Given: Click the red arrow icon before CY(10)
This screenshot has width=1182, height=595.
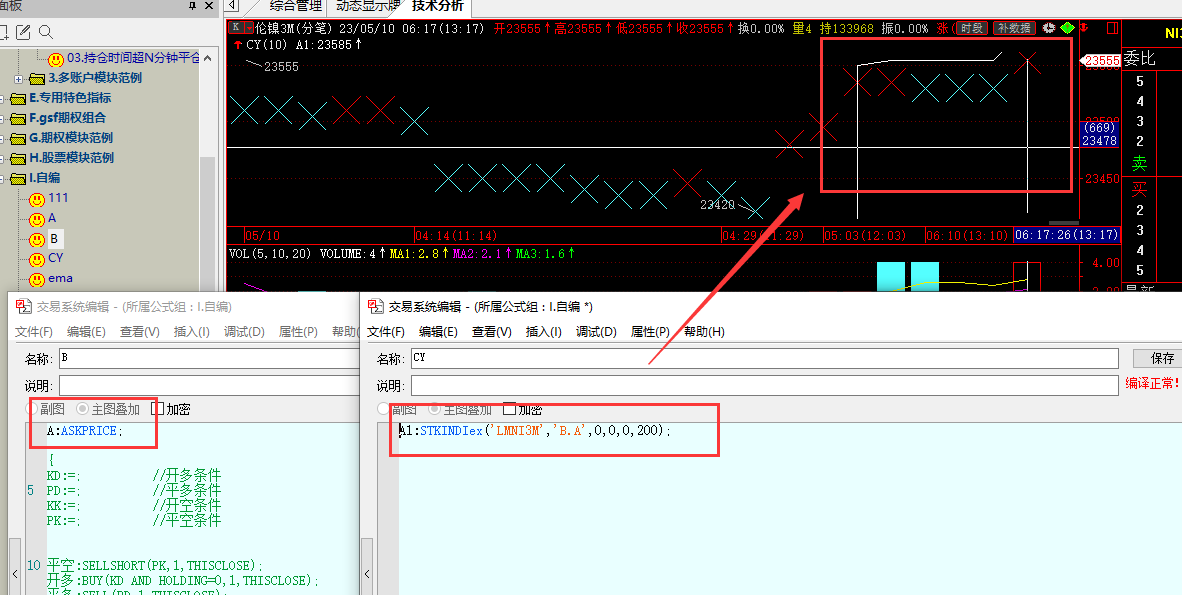Looking at the screenshot, I should point(237,45).
